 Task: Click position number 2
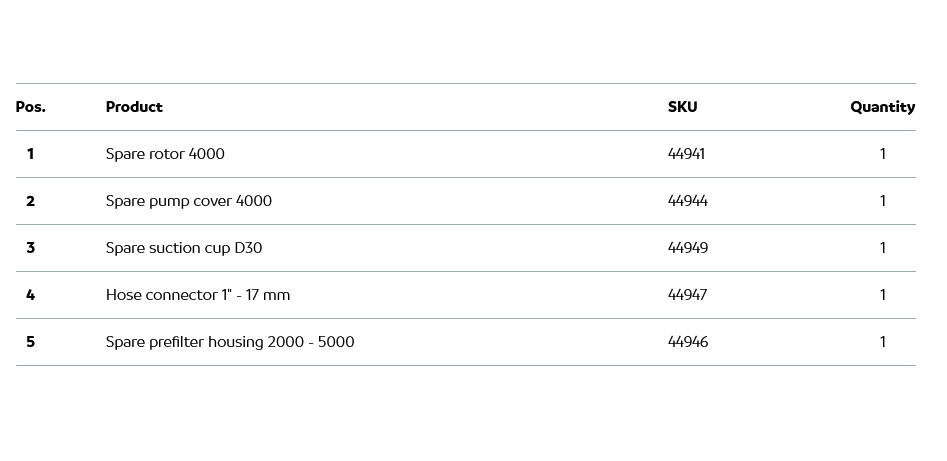pyautogui.click(x=31, y=201)
